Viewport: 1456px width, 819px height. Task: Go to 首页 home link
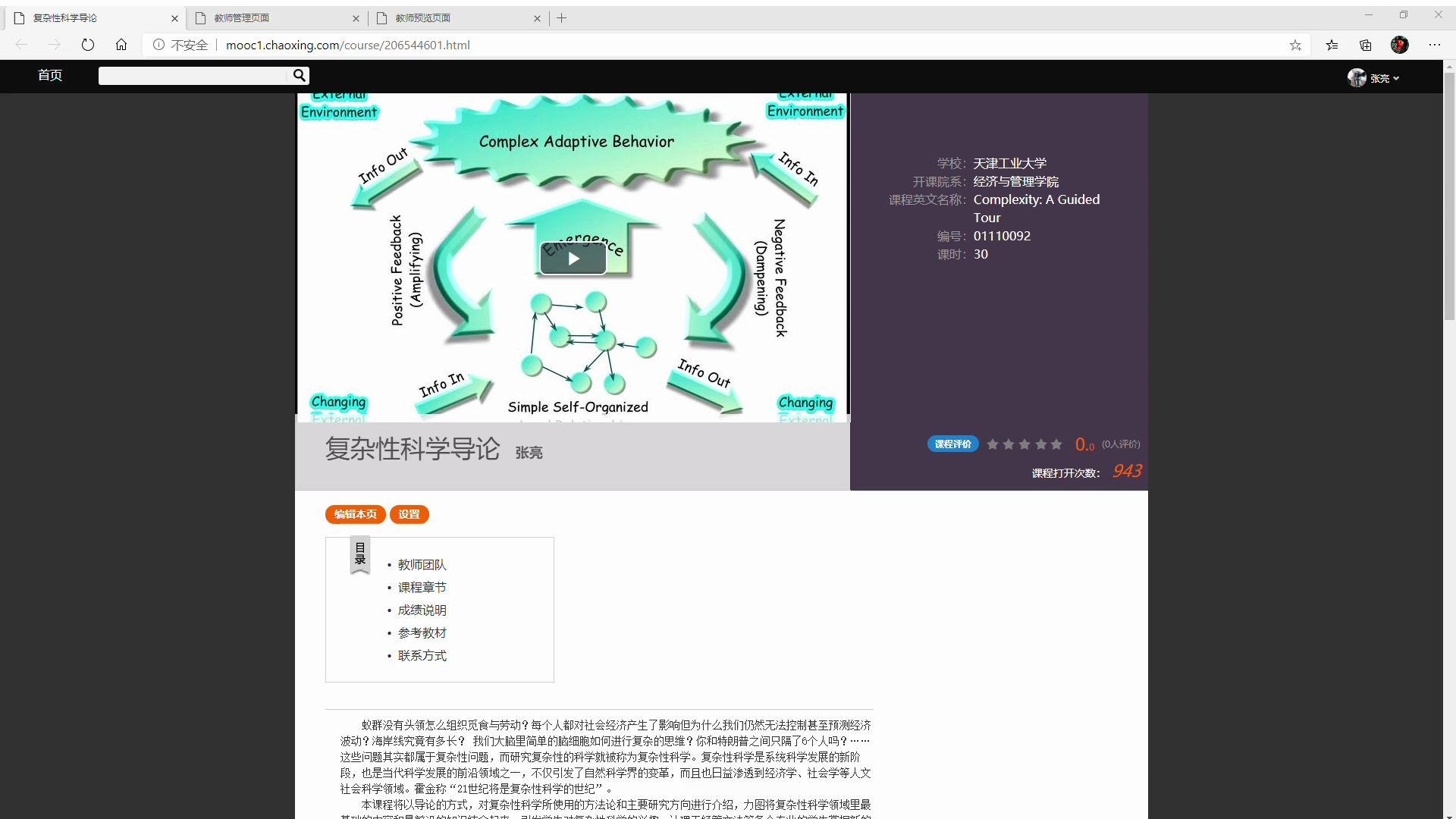(x=50, y=75)
